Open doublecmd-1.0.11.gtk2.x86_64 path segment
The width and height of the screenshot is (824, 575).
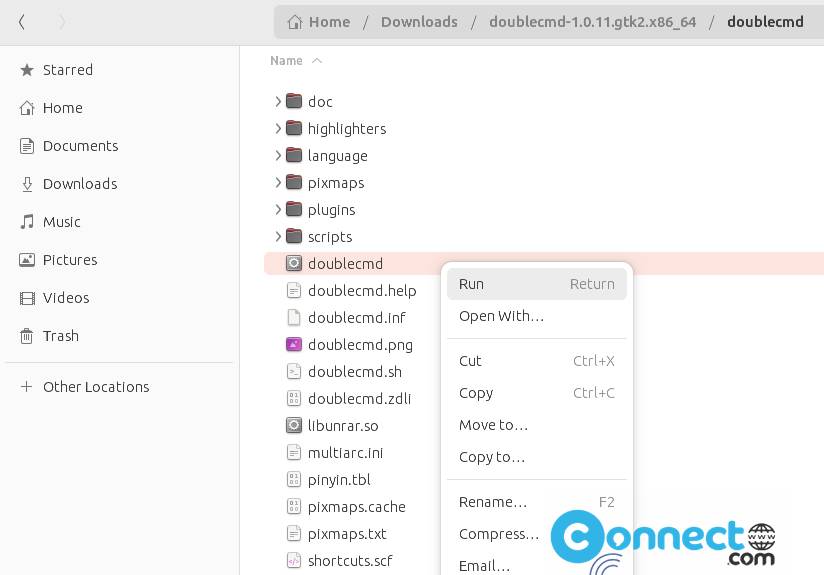coord(592,22)
